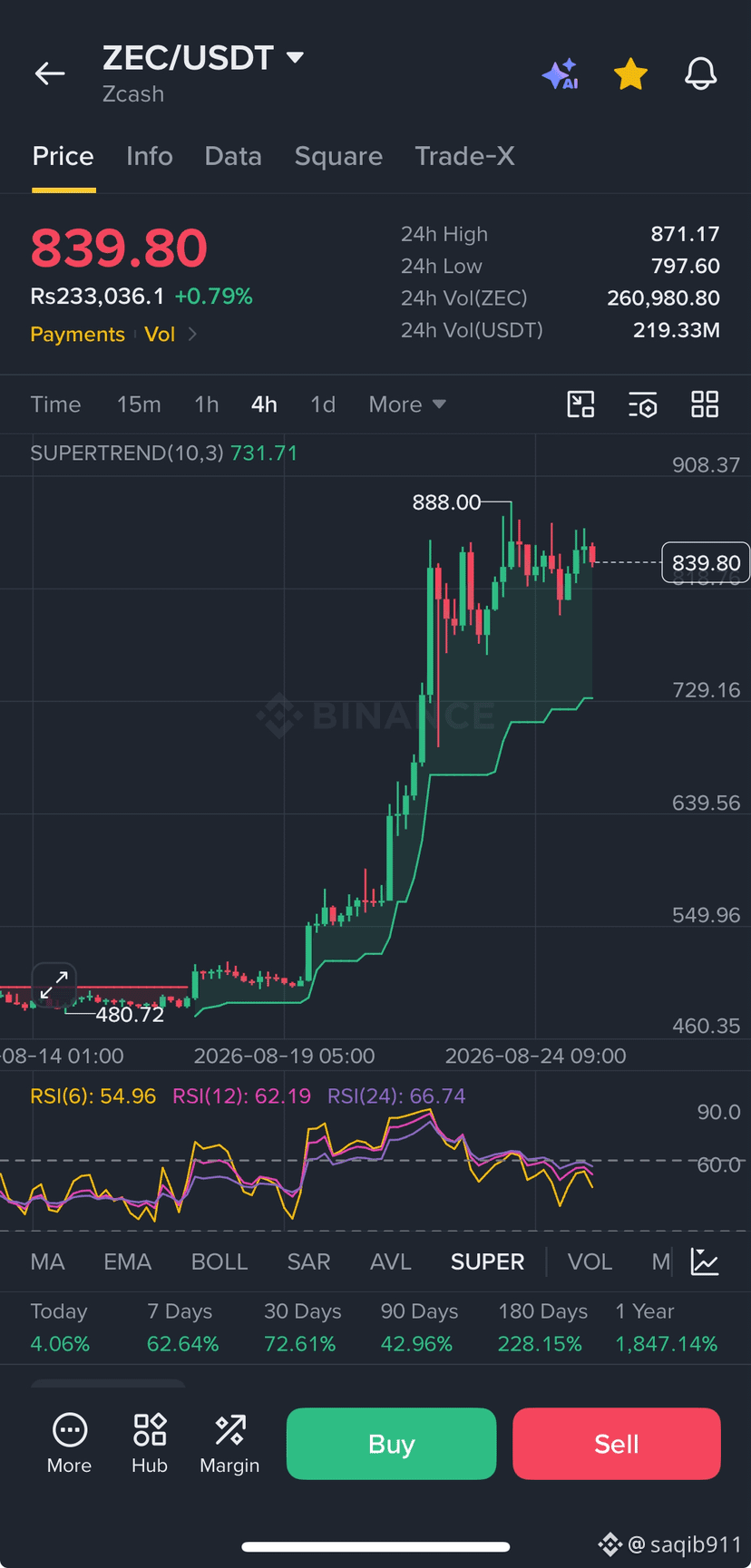751x1568 pixels.
Task: Open chart indicator settings icon
Action: (x=642, y=404)
